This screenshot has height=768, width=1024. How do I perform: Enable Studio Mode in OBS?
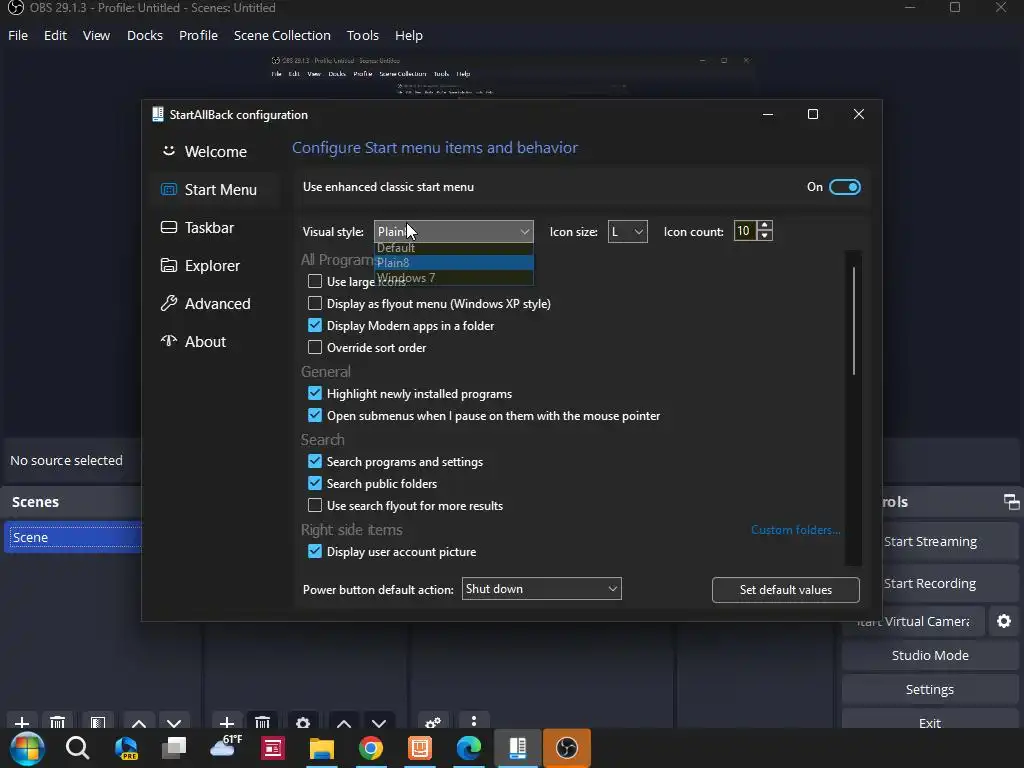tap(930, 655)
